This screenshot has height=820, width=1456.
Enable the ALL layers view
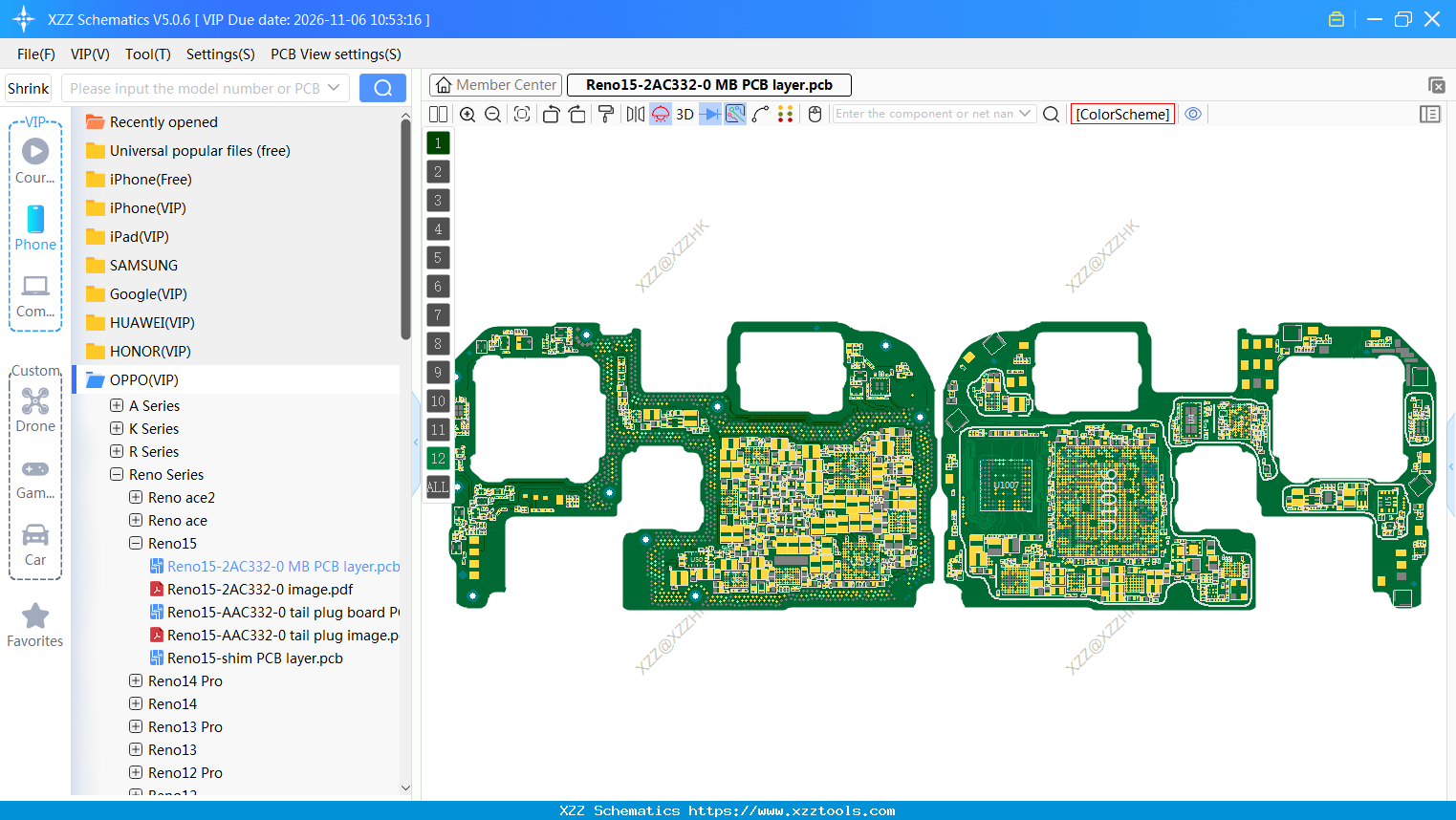438,487
